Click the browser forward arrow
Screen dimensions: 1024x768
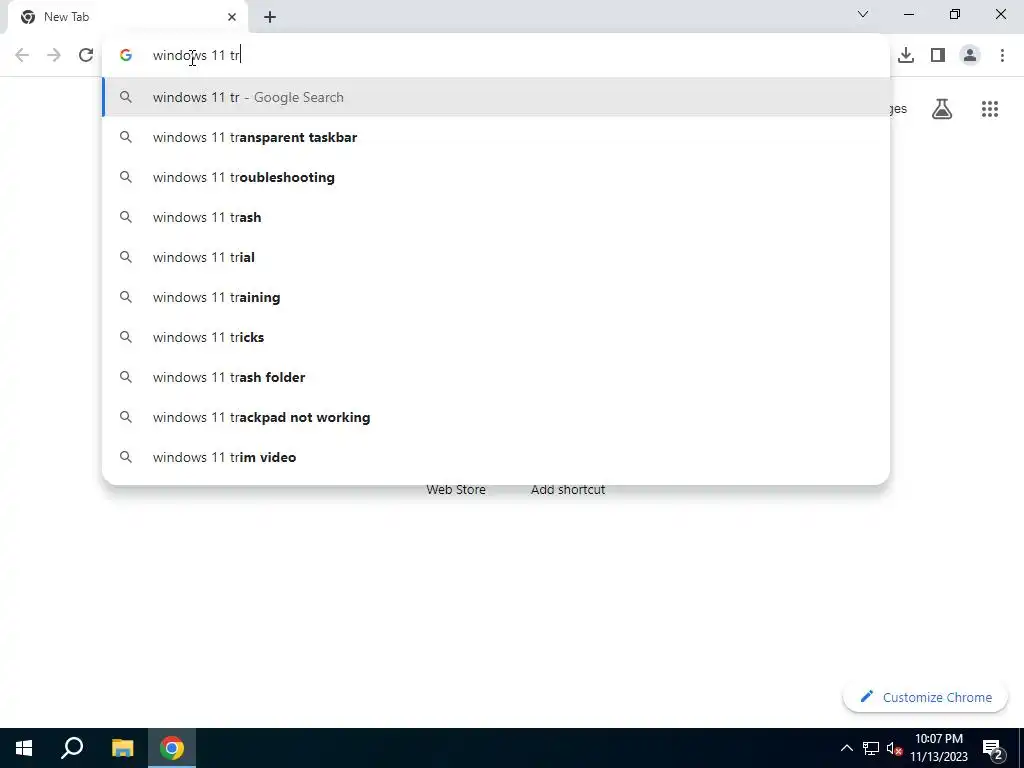pyautogui.click(x=54, y=56)
